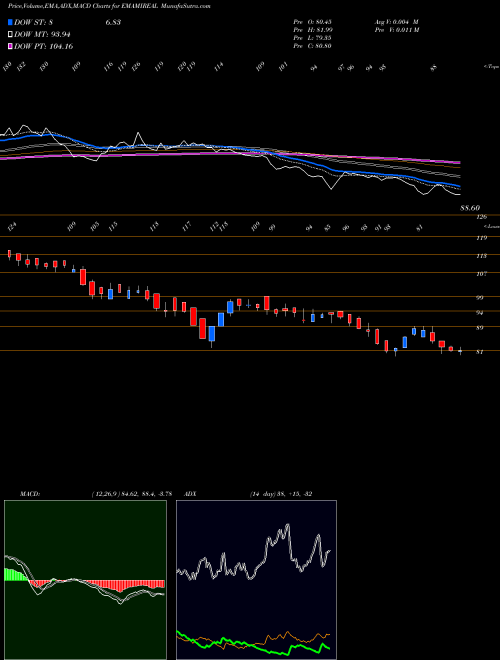Click the magenta DOW PT legend swatch

(10, 46)
